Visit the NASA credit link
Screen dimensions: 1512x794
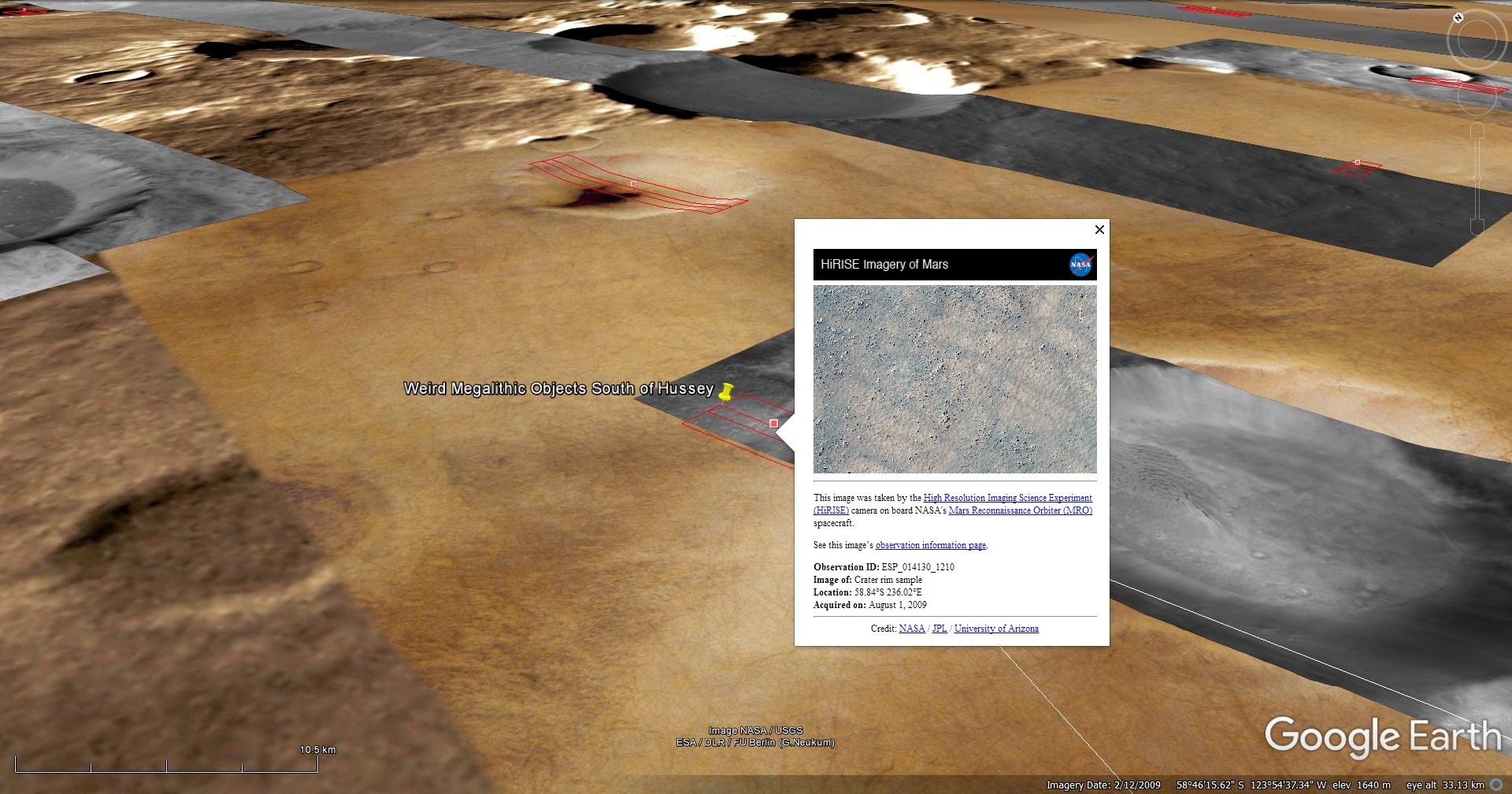coord(911,629)
